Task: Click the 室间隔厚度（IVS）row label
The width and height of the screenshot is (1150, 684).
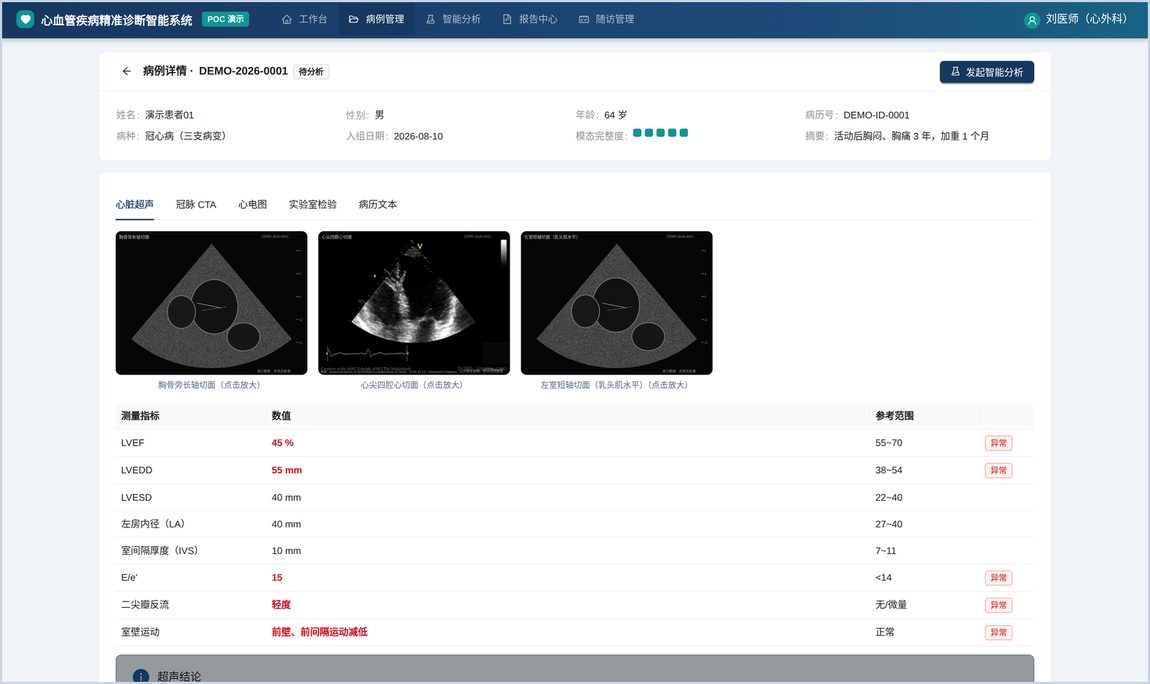Action: pyautogui.click(x=159, y=551)
